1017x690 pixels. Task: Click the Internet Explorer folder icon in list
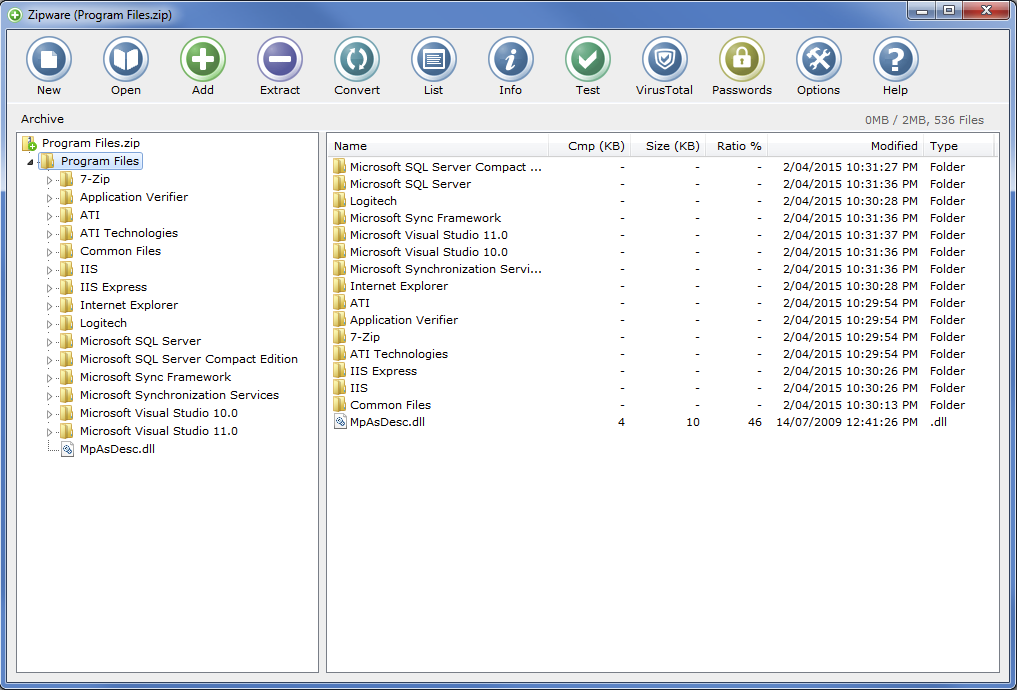click(340, 286)
